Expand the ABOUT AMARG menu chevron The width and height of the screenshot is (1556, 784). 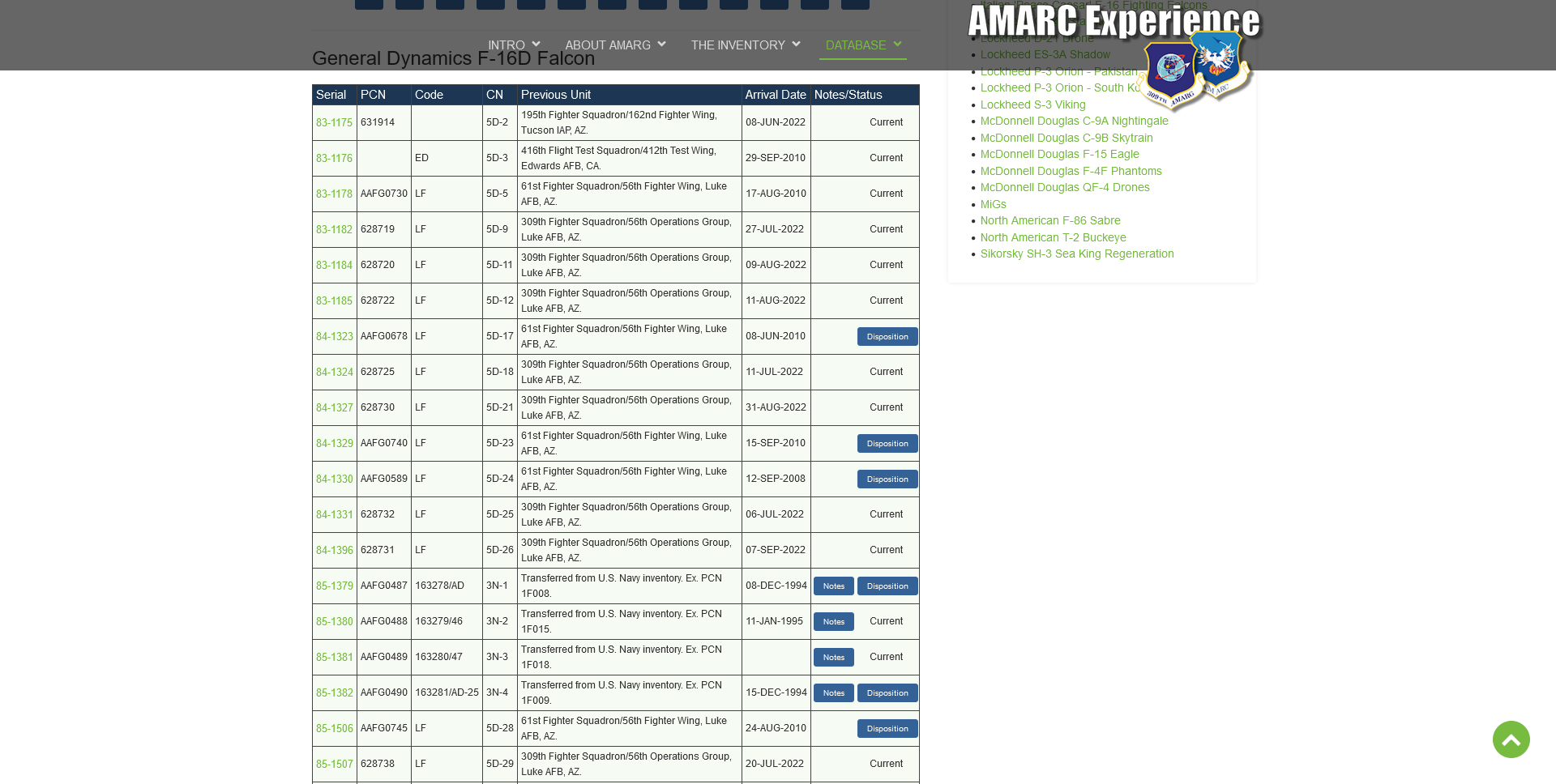coord(661,44)
